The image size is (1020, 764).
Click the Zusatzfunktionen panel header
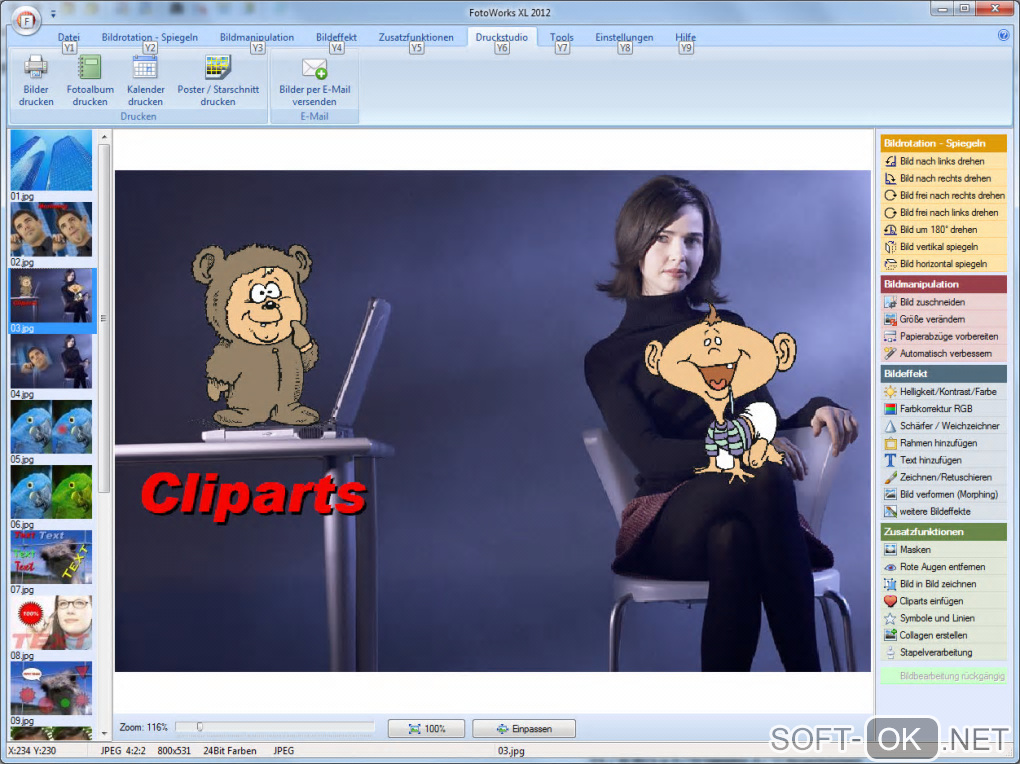(943, 532)
